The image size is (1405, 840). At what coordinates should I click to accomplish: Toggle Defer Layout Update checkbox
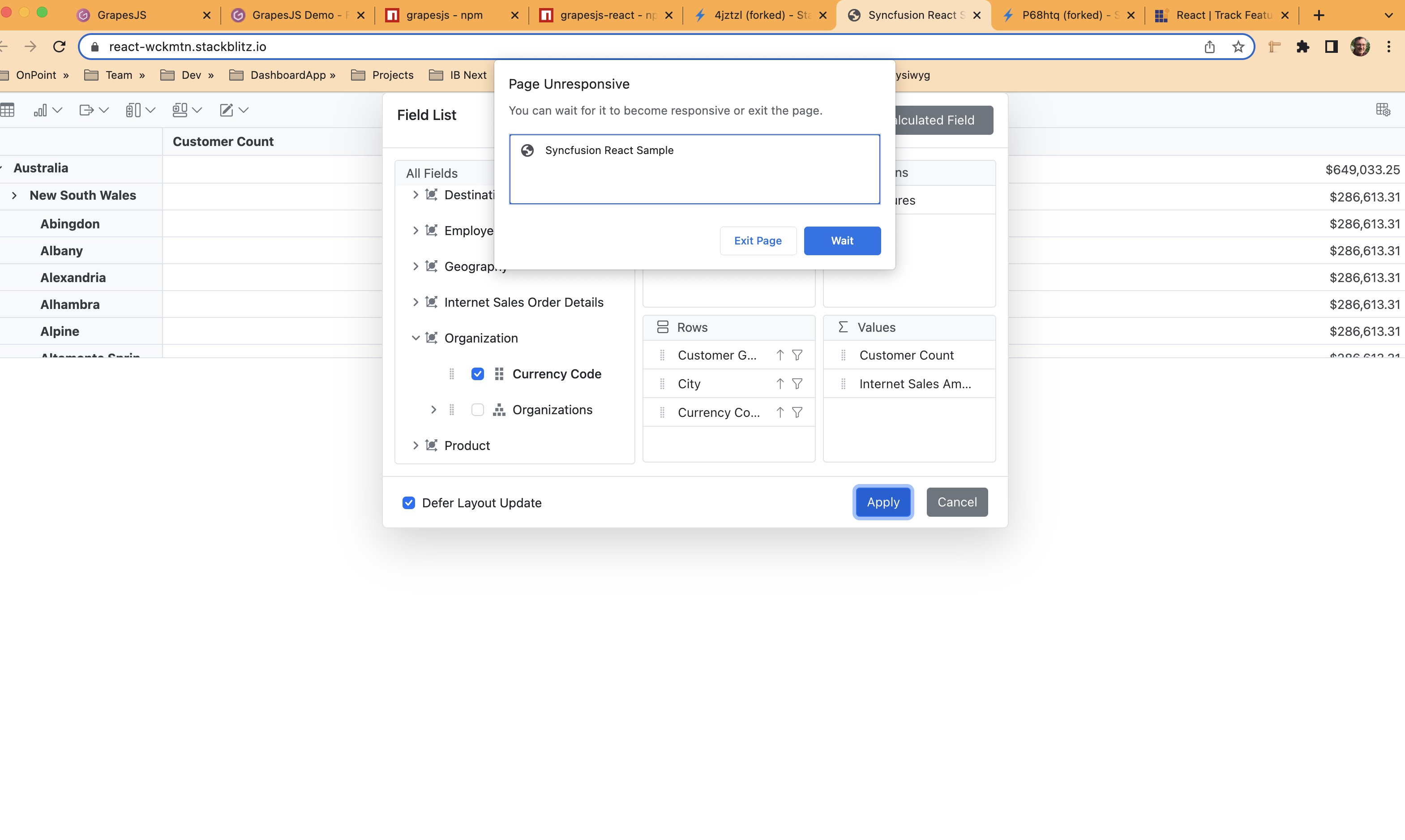[408, 503]
